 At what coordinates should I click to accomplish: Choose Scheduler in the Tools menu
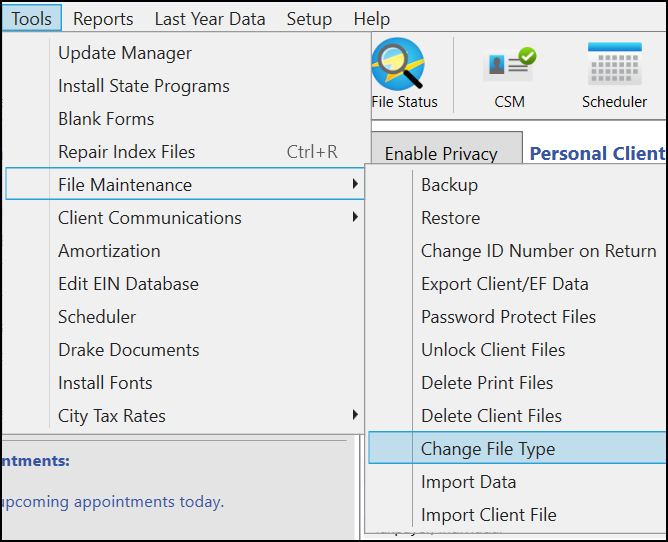pyautogui.click(x=185, y=317)
